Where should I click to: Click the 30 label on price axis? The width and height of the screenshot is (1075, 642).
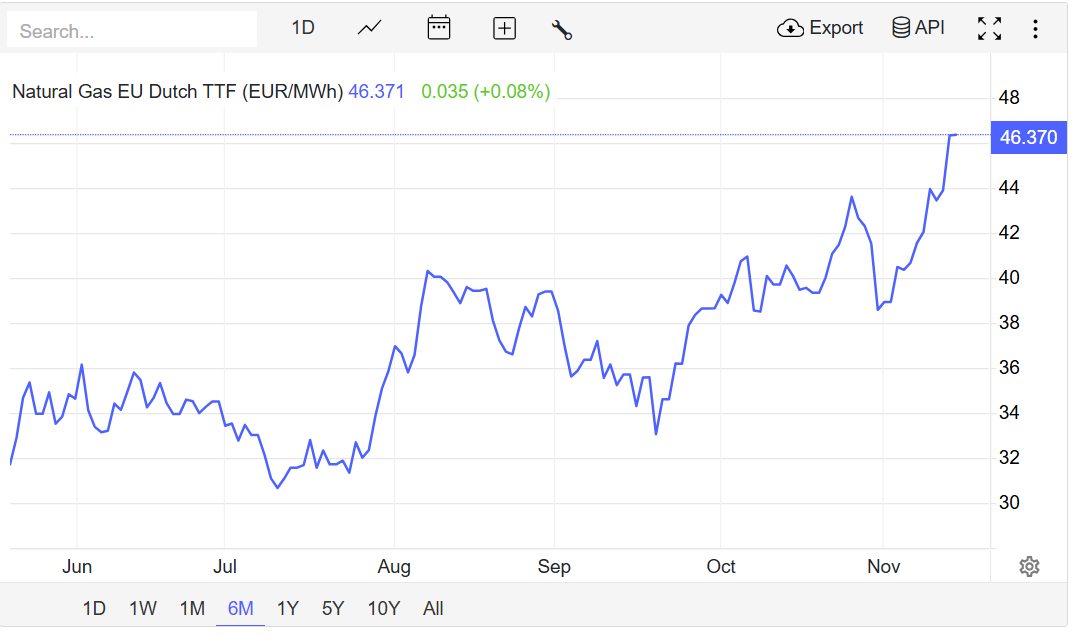(1008, 502)
